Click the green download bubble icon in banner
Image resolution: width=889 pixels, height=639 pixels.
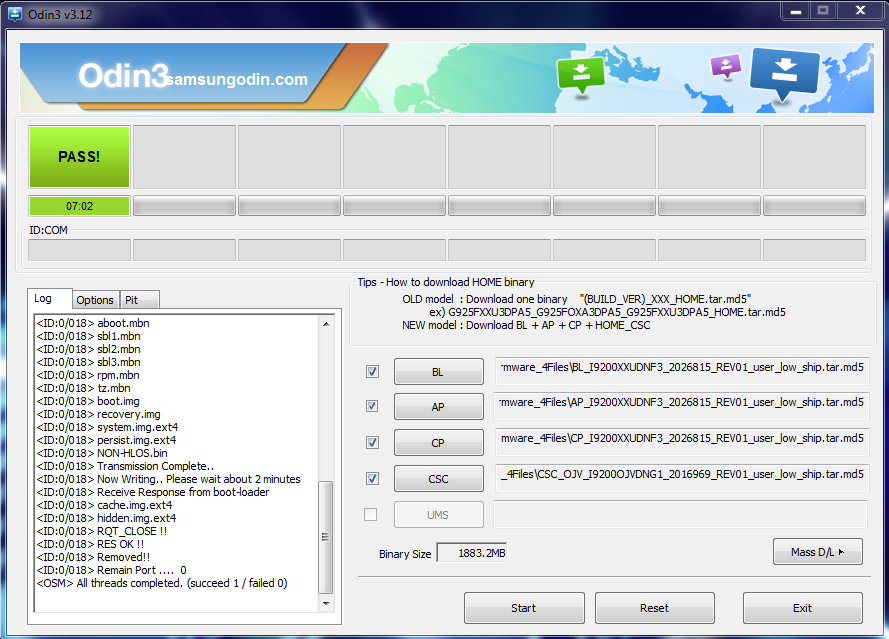click(581, 76)
